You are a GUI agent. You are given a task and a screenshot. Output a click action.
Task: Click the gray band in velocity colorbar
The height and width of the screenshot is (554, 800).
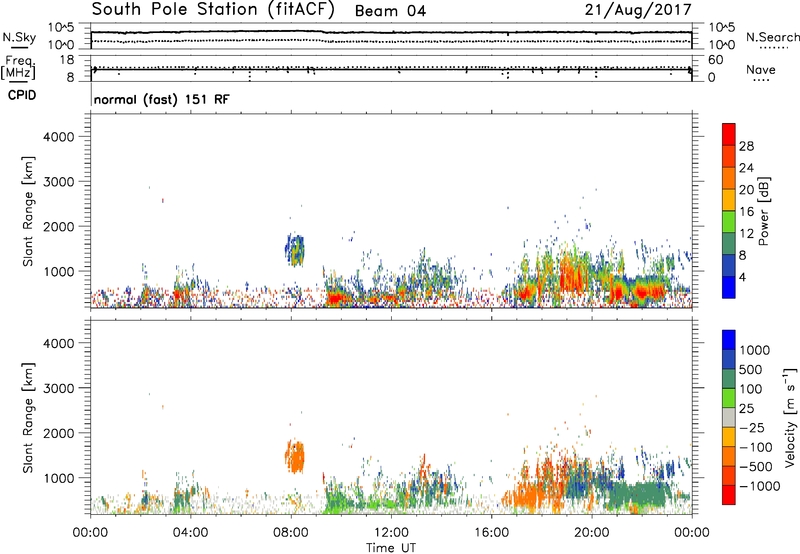coord(729,417)
